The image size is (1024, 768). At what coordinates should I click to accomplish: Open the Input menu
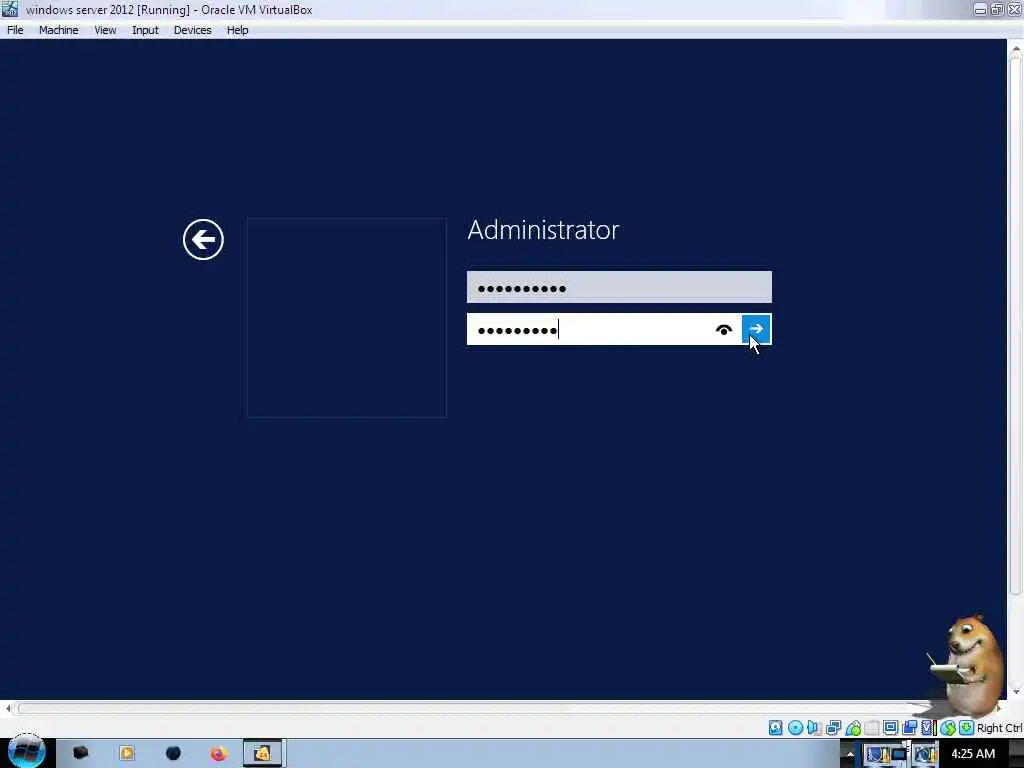[145, 30]
